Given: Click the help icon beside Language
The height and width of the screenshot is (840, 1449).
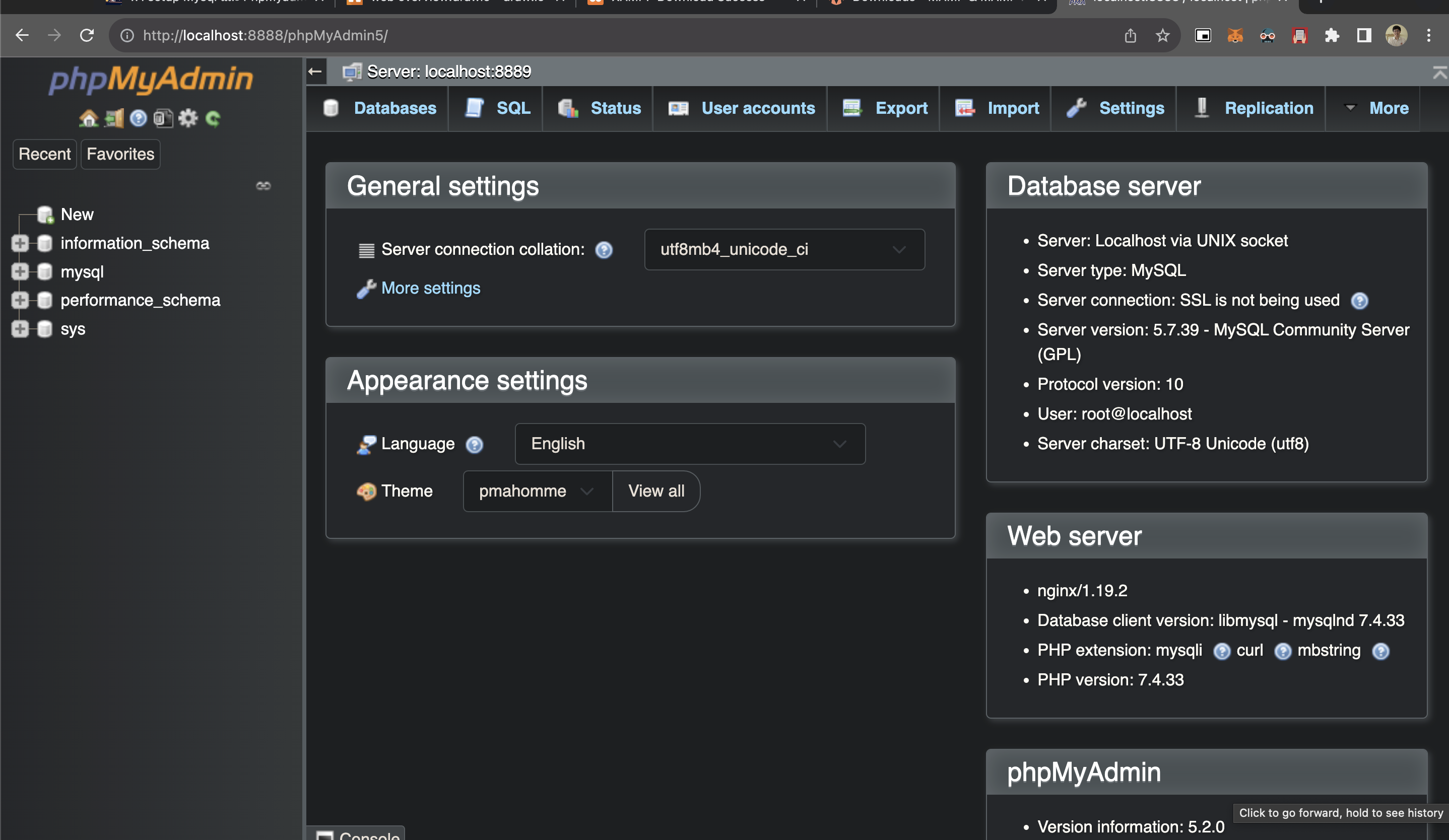Looking at the screenshot, I should (475, 445).
